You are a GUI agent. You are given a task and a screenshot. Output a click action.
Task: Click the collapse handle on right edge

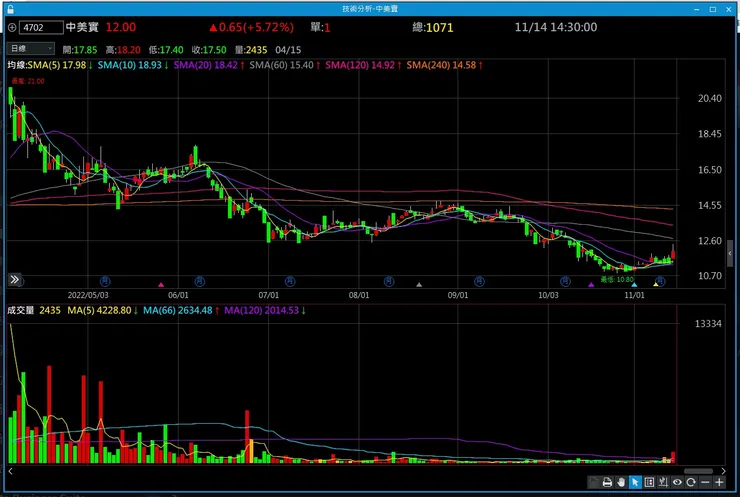(x=730, y=253)
